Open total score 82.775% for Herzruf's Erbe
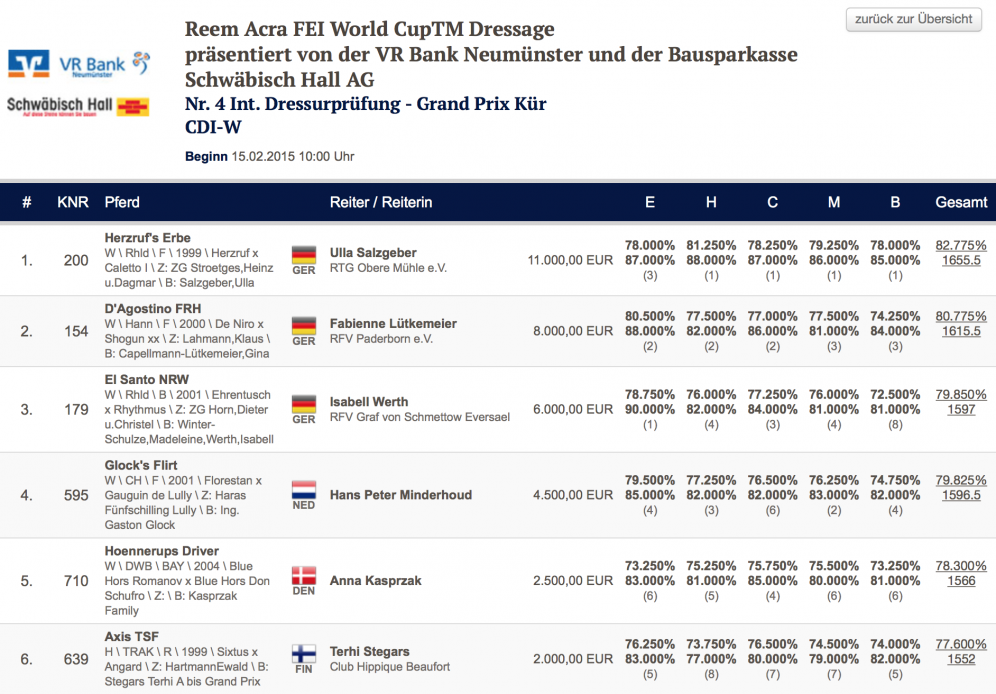This screenshot has width=996, height=694. (x=960, y=245)
